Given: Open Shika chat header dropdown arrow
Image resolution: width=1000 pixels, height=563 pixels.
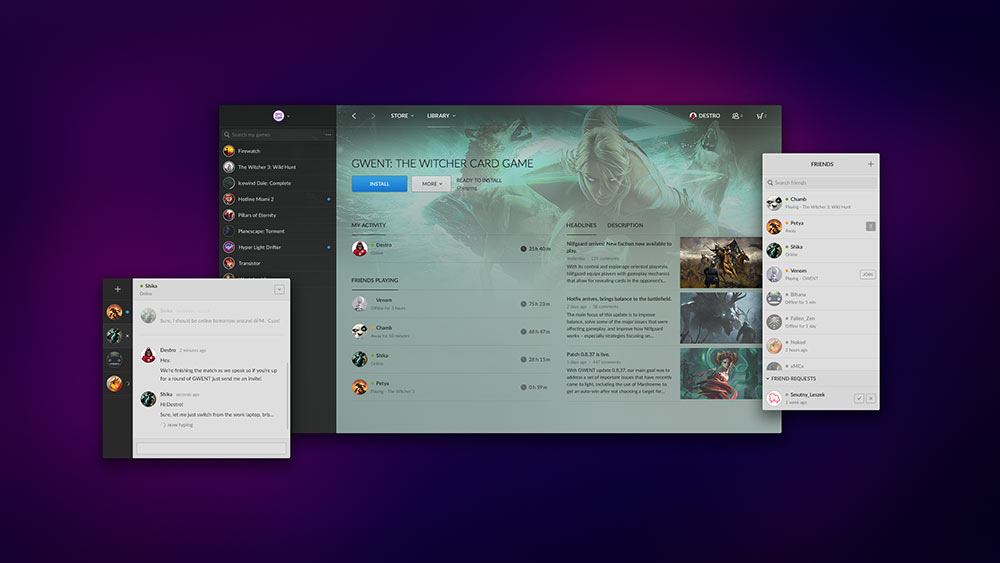Looking at the screenshot, I should pyautogui.click(x=279, y=289).
